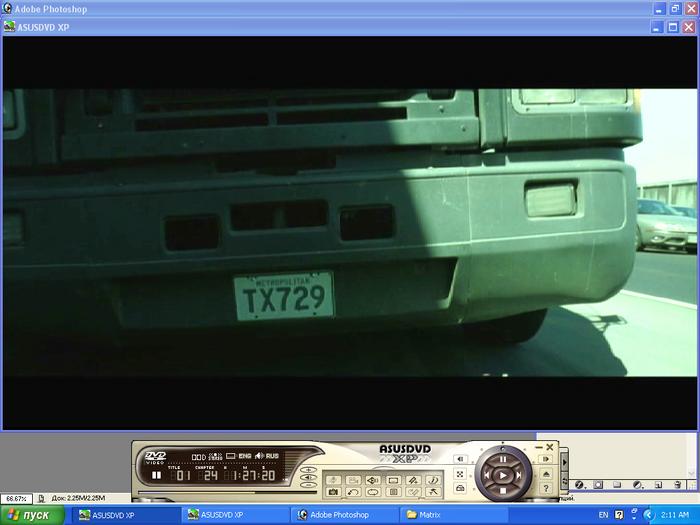Click the title number 01 in DVD display

click(183, 475)
